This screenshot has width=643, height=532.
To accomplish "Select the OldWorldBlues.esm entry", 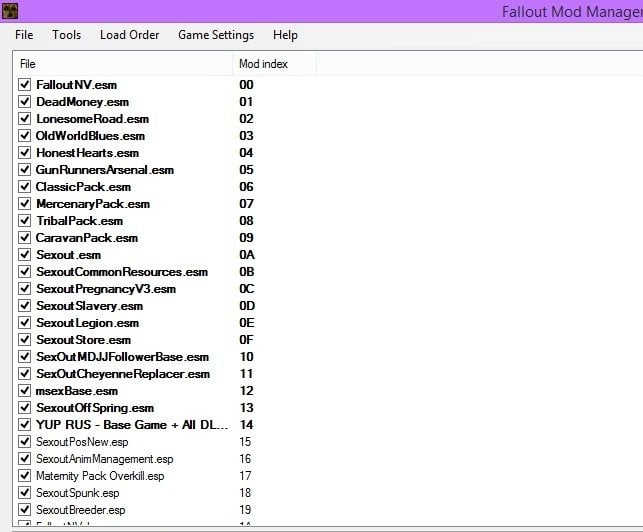I will 90,136.
